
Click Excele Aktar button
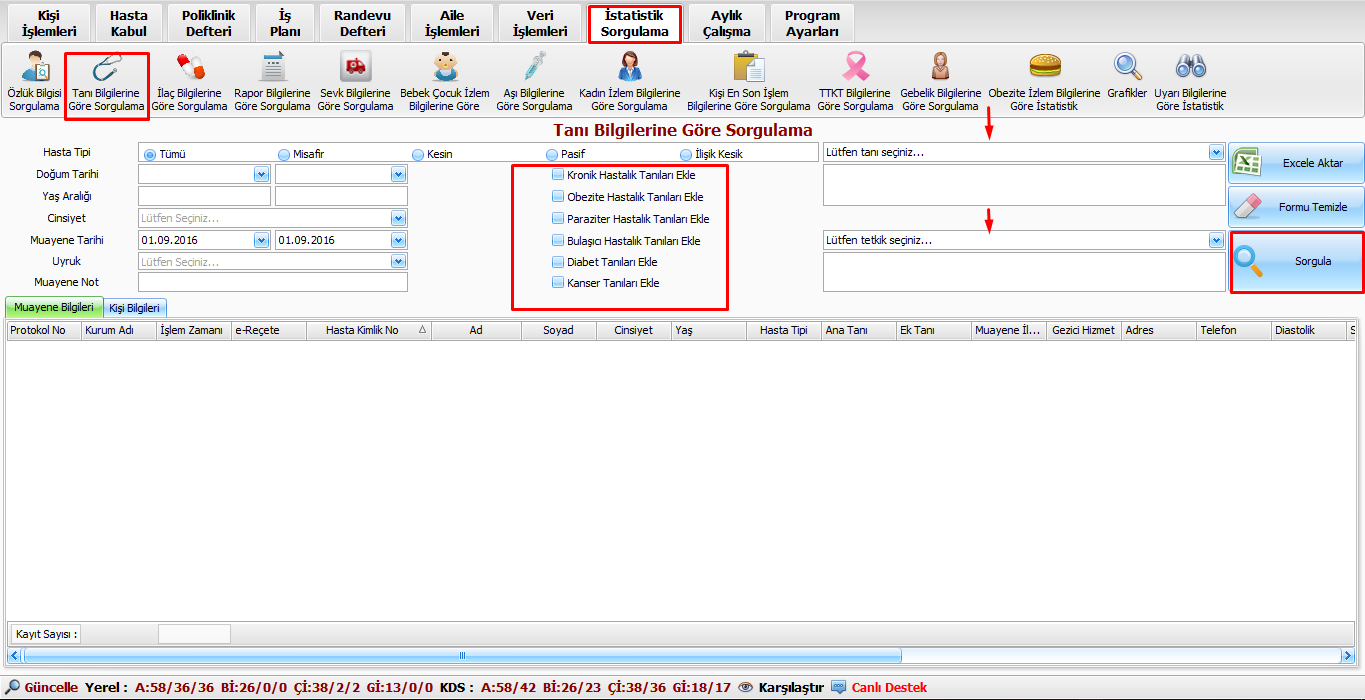click(1296, 163)
